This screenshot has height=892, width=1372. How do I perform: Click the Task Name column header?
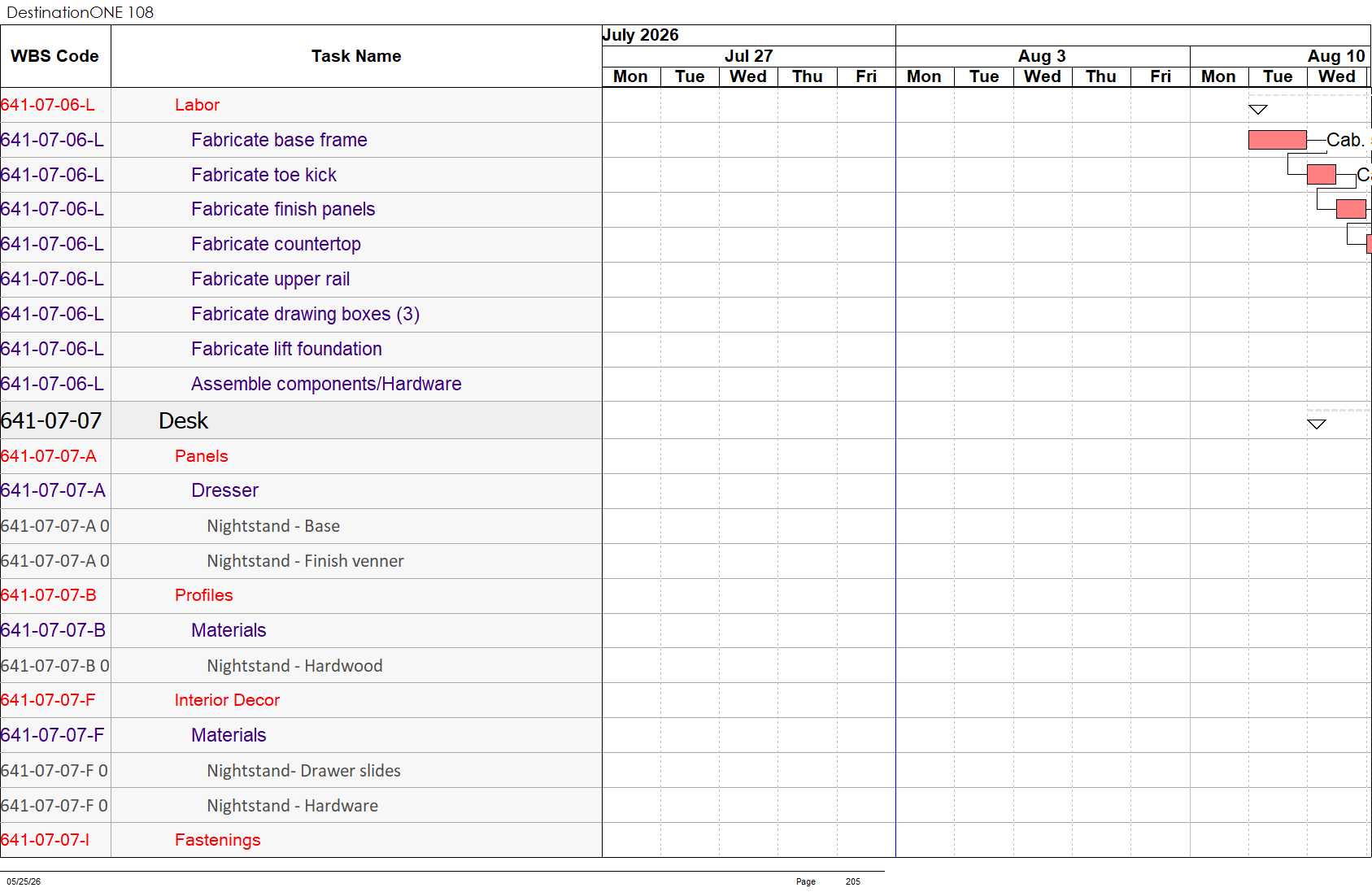coord(356,56)
